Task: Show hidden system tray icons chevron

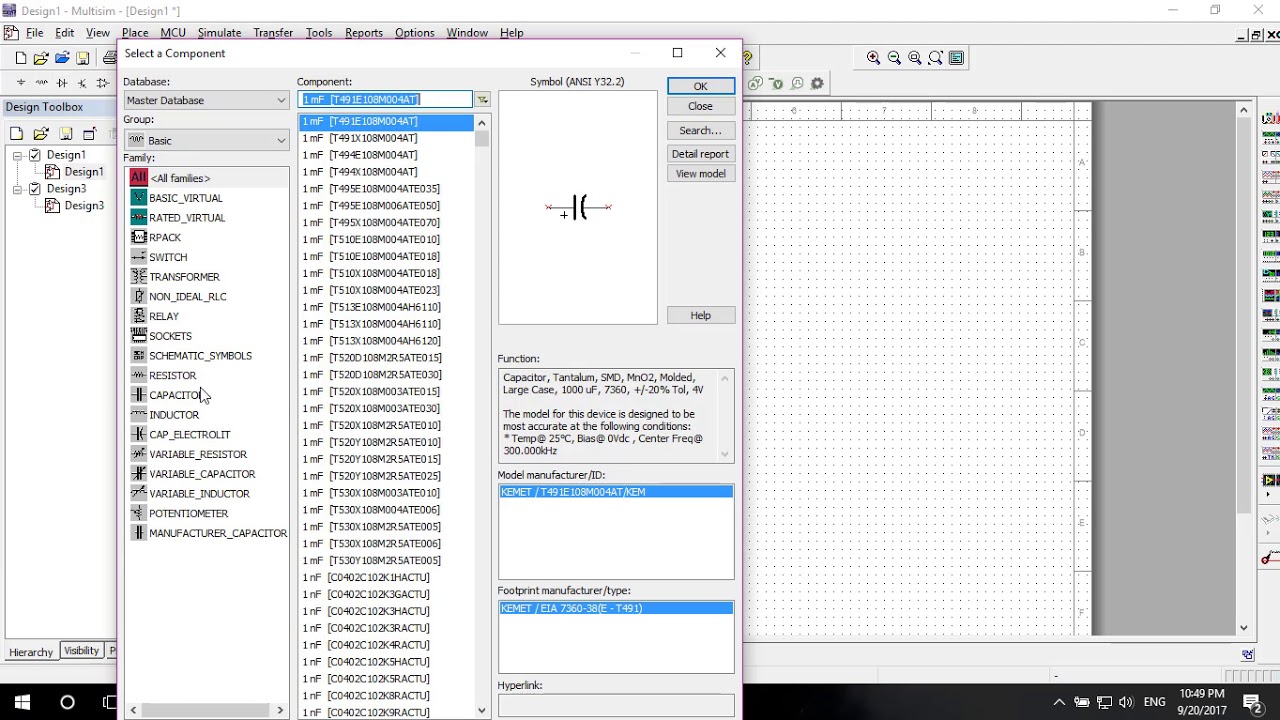Action: coord(1059,702)
